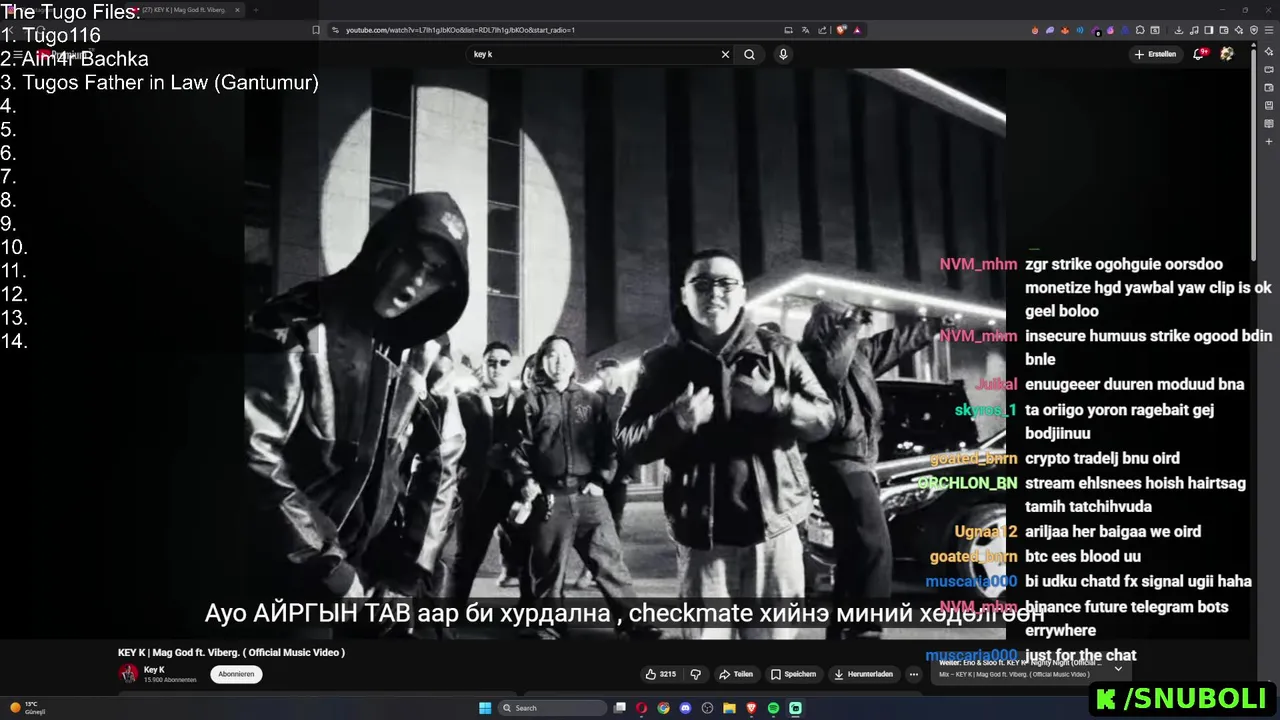Click the Abonnieren subscribe button
Image resolution: width=1280 pixels, height=720 pixels.
pos(236,674)
